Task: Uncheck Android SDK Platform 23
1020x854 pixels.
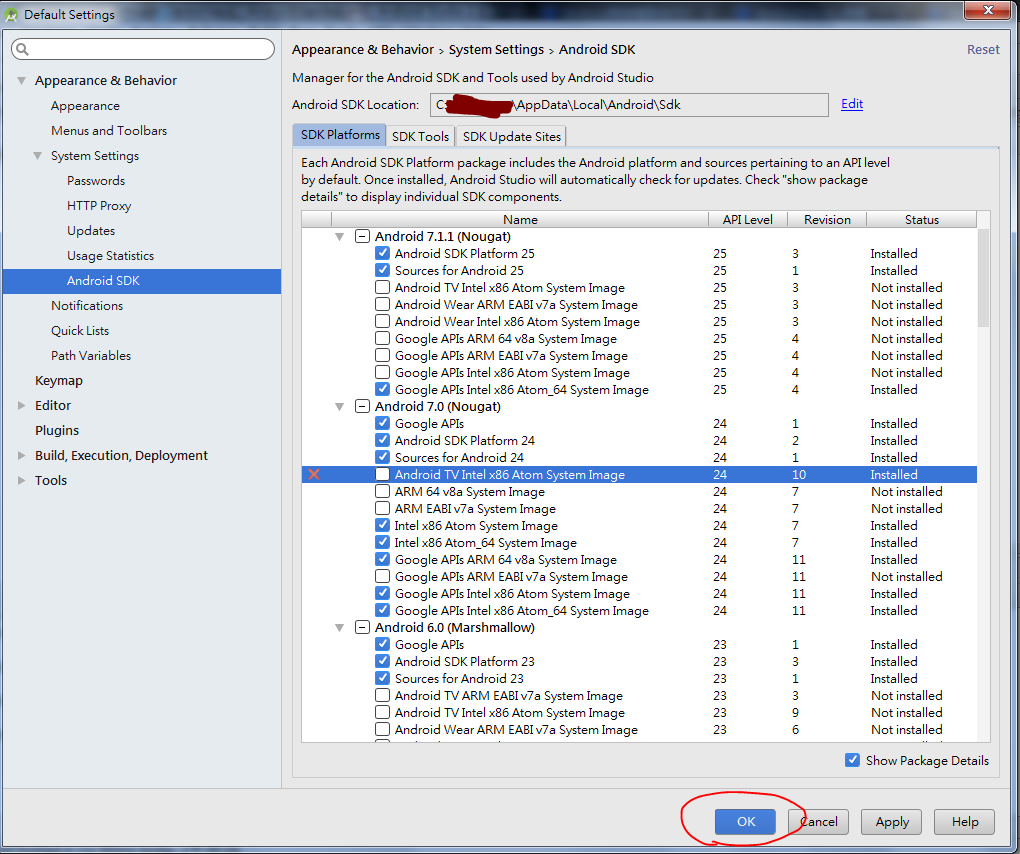Action: [382, 661]
